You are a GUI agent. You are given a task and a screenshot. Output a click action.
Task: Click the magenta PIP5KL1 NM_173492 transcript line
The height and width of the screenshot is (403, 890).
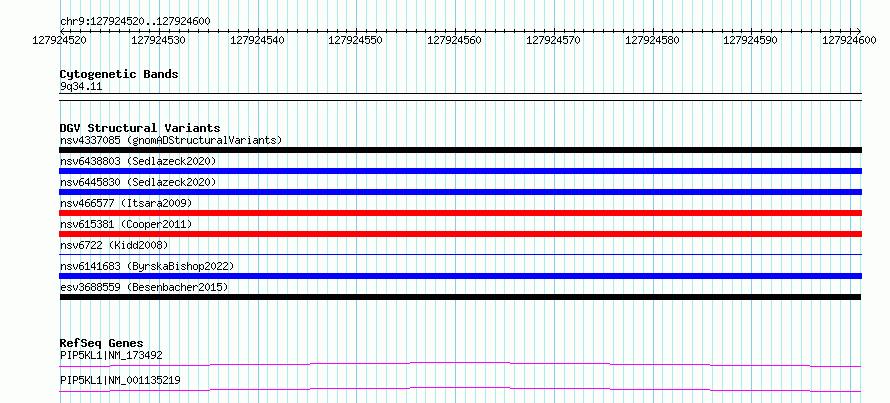pos(460,364)
